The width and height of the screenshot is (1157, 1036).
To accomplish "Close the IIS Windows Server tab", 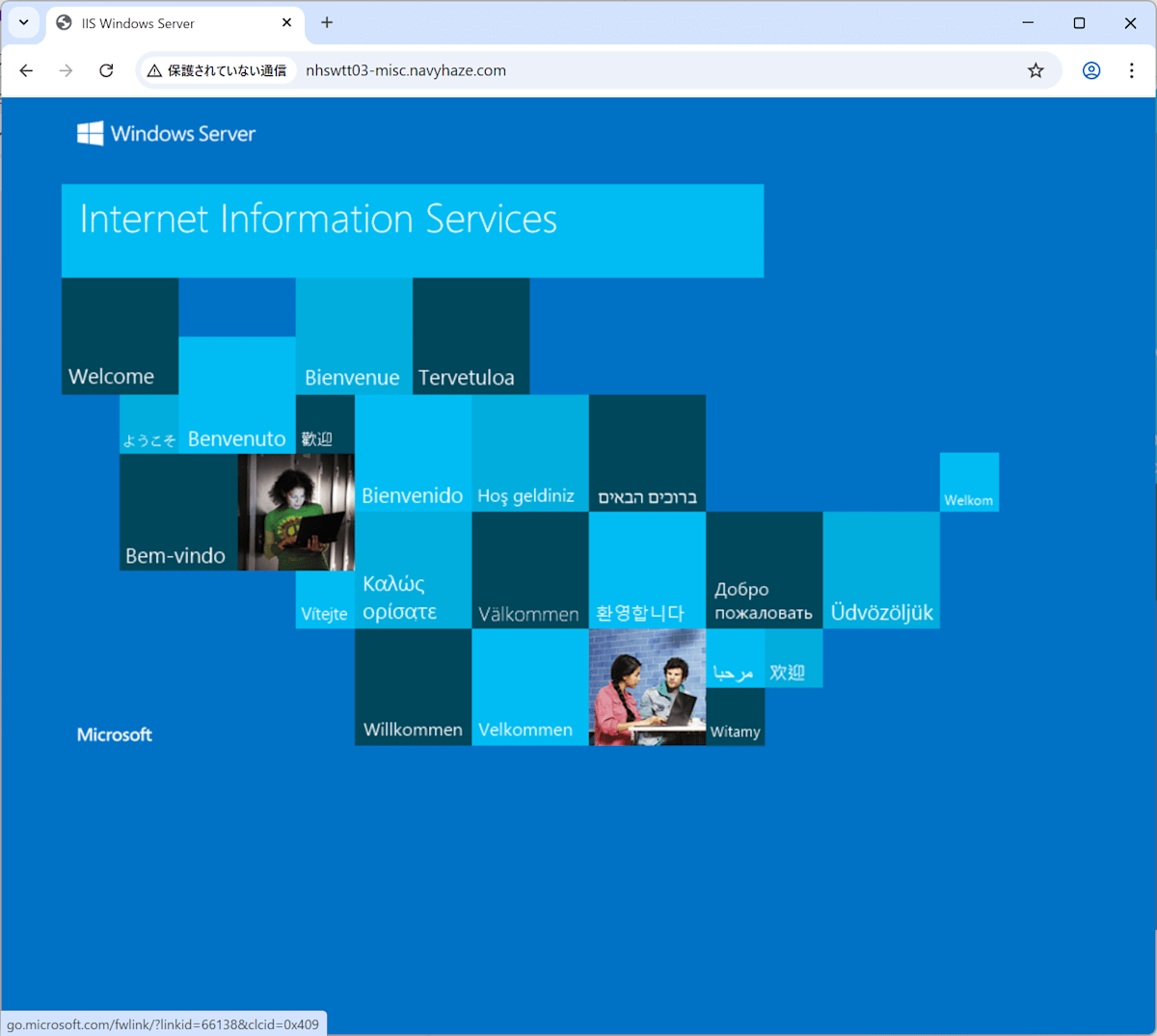I will (x=286, y=22).
